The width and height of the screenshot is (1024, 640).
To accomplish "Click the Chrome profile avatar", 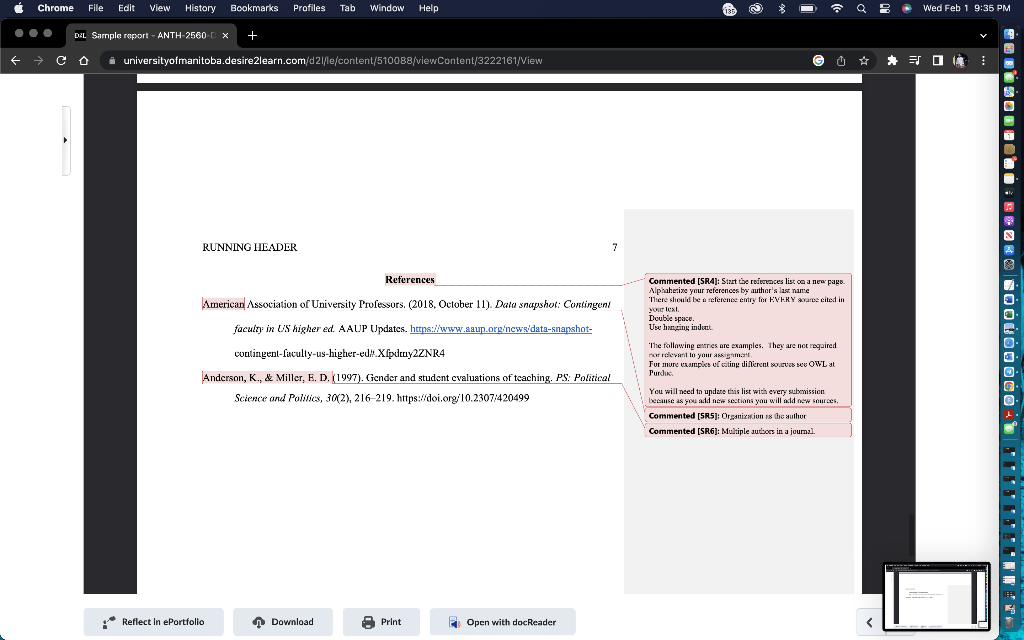I will click(960, 60).
